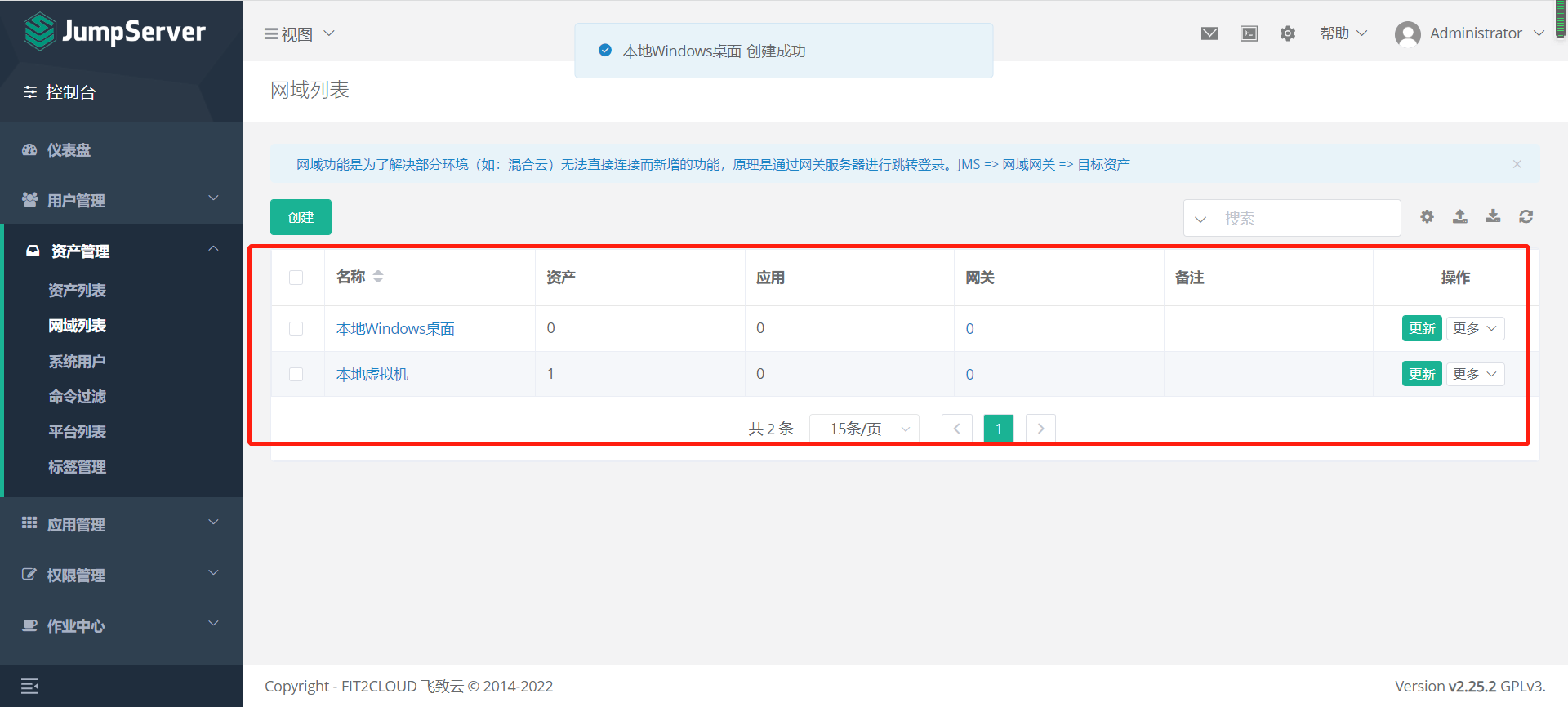This screenshot has width=1568, height=707.
Task: Open 更多 dropdown for 本地Windows桌面
Action: click(x=1474, y=328)
